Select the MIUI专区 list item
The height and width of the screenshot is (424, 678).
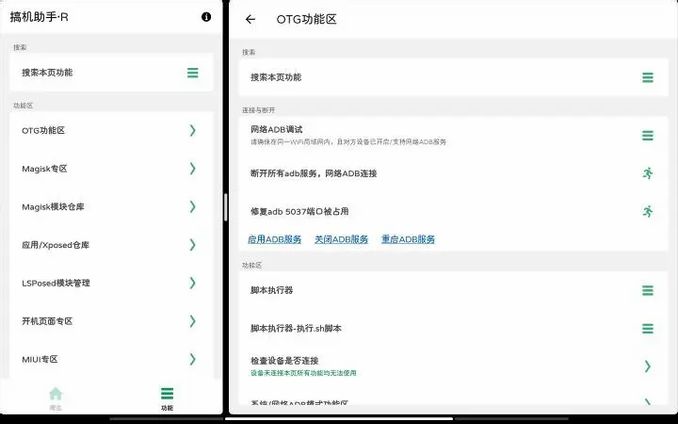pos(110,359)
